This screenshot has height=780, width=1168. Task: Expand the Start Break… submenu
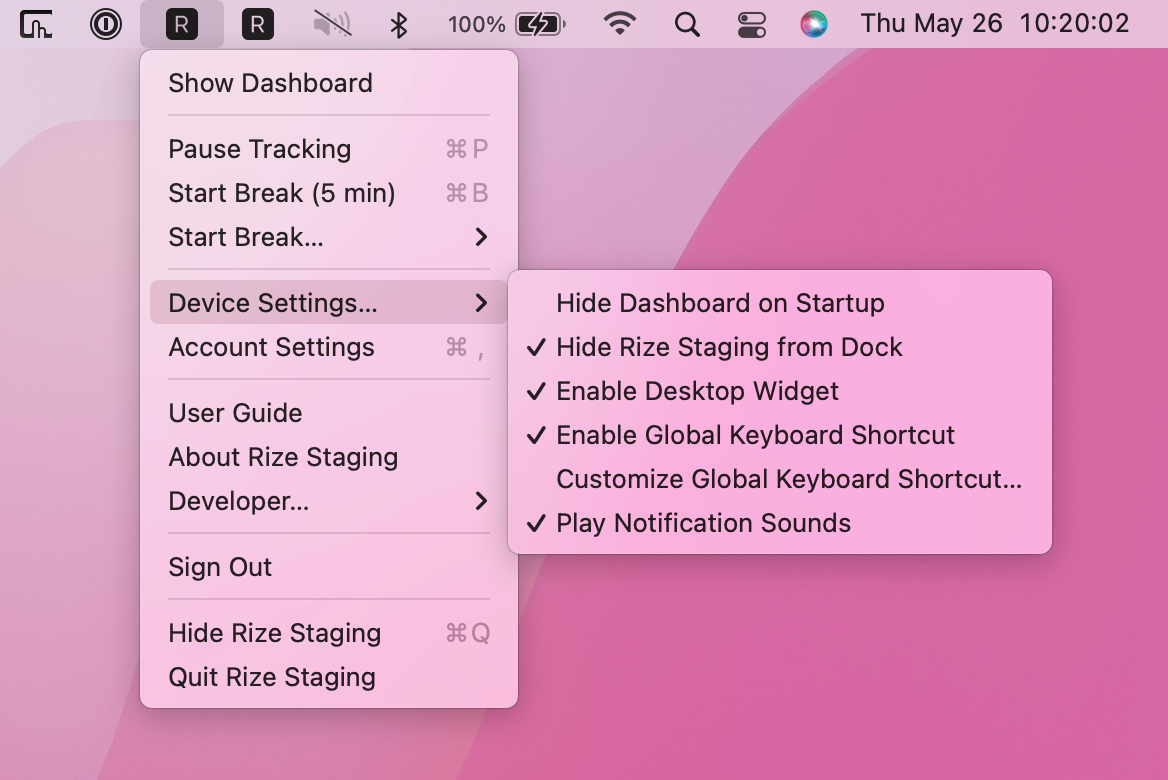click(x=328, y=237)
